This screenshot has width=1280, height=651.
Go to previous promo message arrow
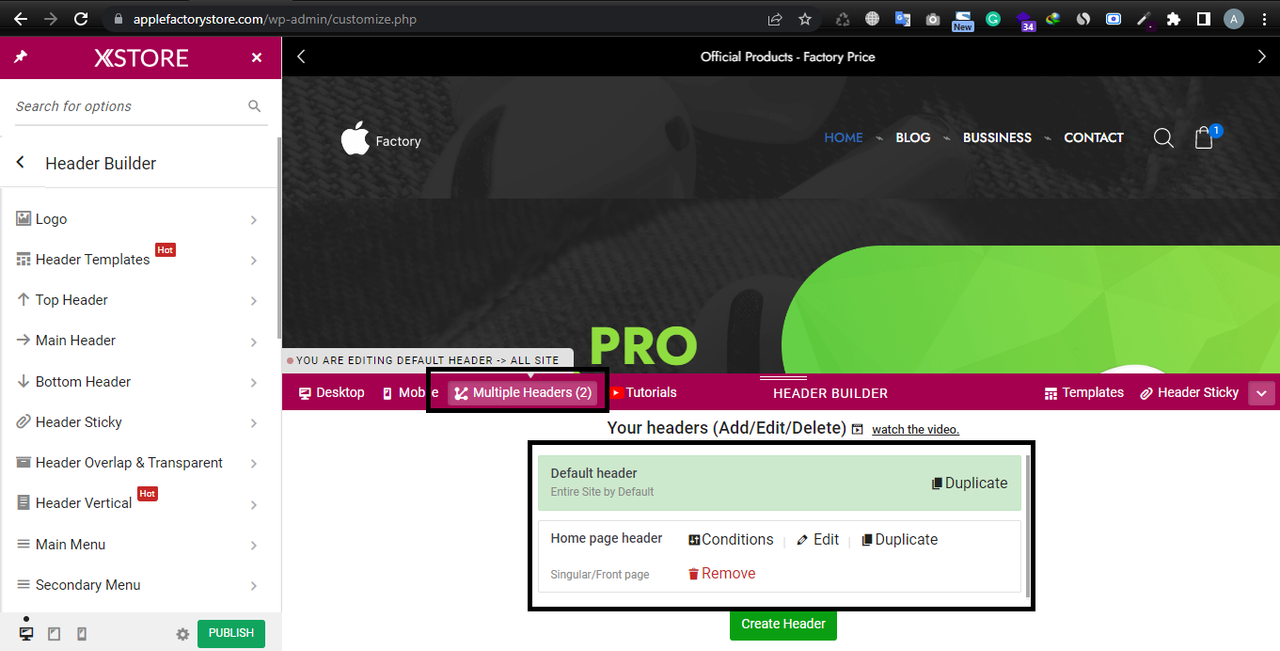pyautogui.click(x=301, y=57)
